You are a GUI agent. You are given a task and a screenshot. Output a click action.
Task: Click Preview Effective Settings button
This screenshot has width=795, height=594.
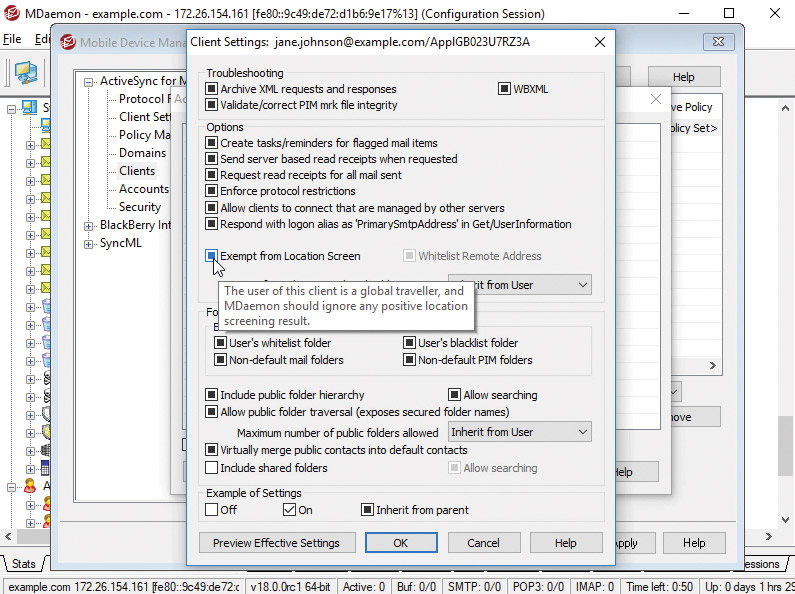[x=277, y=543]
